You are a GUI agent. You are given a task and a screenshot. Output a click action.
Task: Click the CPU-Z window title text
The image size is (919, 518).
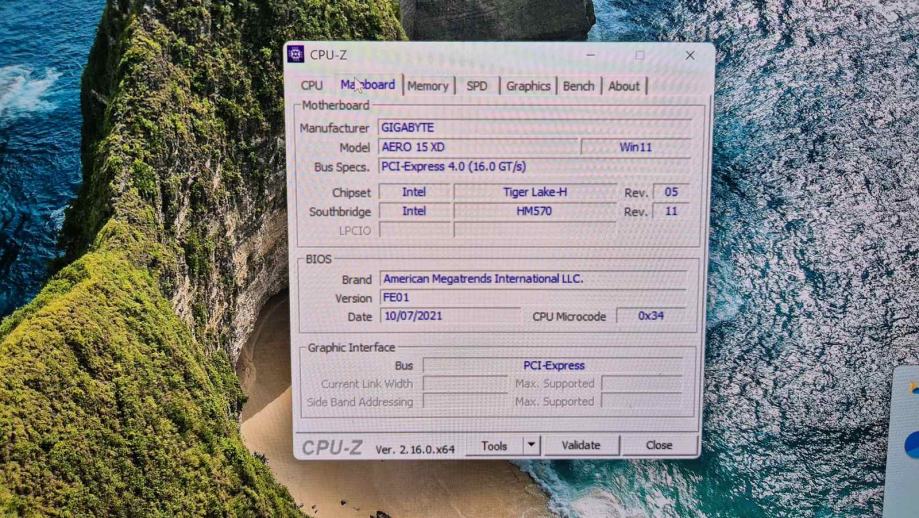pyautogui.click(x=328, y=55)
